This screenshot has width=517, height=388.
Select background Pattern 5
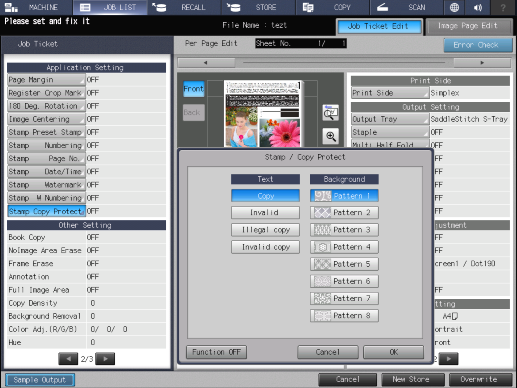pos(344,264)
